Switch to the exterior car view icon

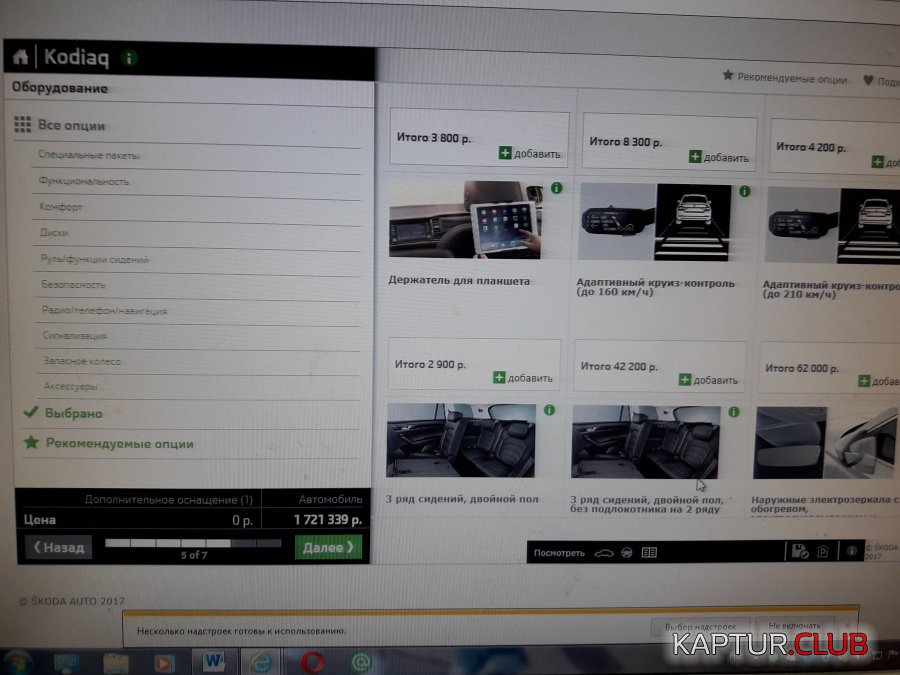(x=604, y=553)
